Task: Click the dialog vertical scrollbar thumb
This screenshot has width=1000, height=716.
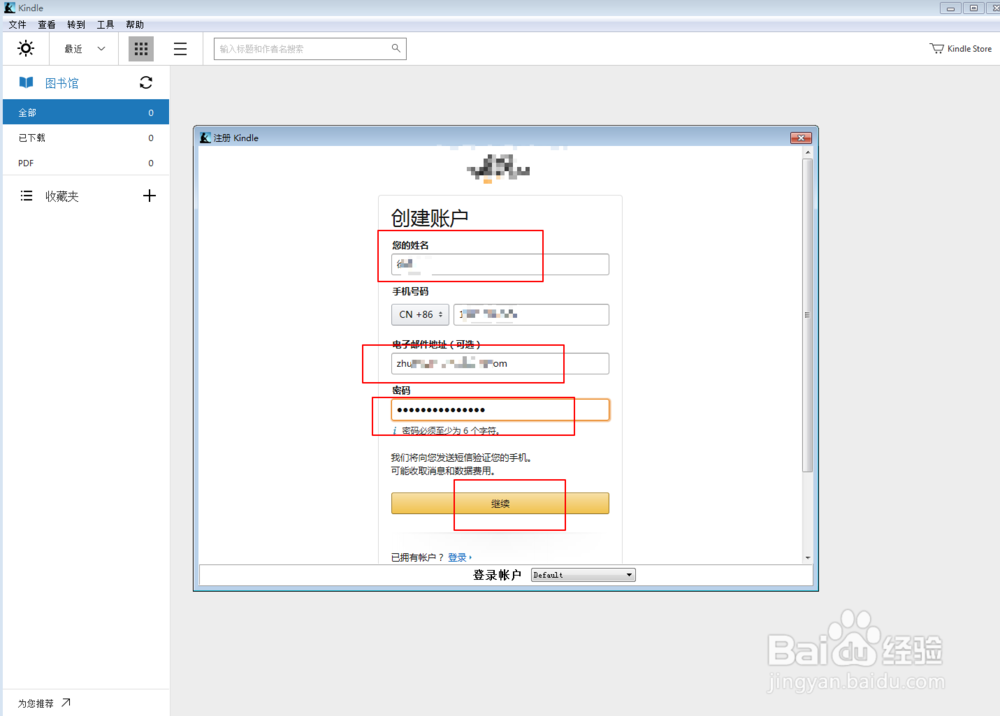Action: tap(807, 315)
